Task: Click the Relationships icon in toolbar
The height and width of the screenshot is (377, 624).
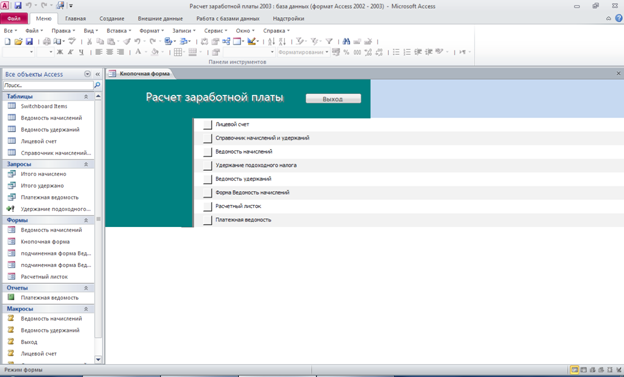Action: [x=226, y=41]
